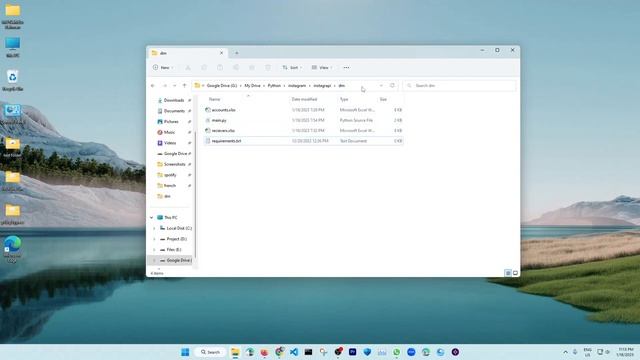This screenshot has height=360, width=640.
Task: Sort by Name column header
Action: (x=214, y=99)
